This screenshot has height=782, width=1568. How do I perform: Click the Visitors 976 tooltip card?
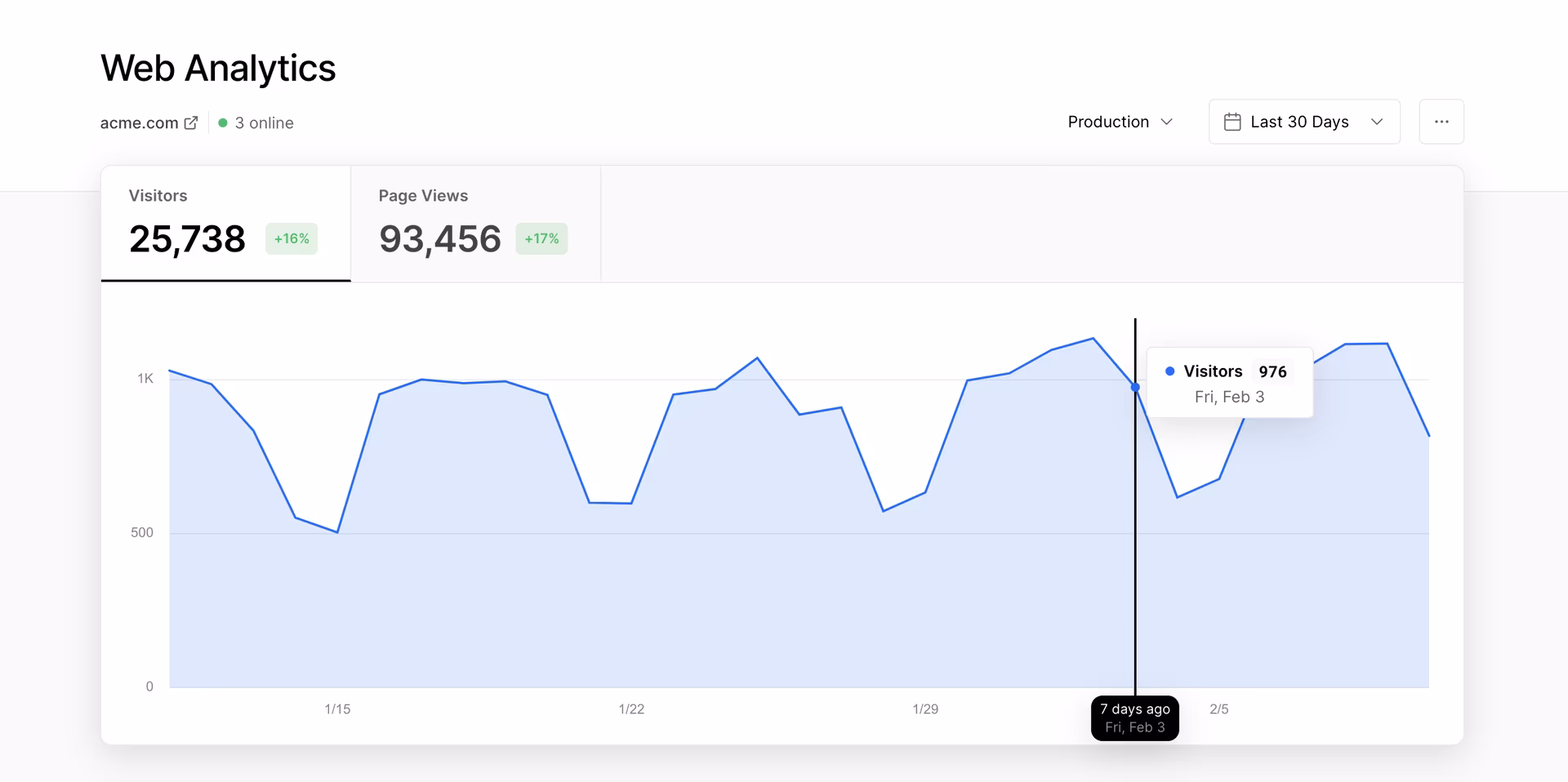point(1230,383)
